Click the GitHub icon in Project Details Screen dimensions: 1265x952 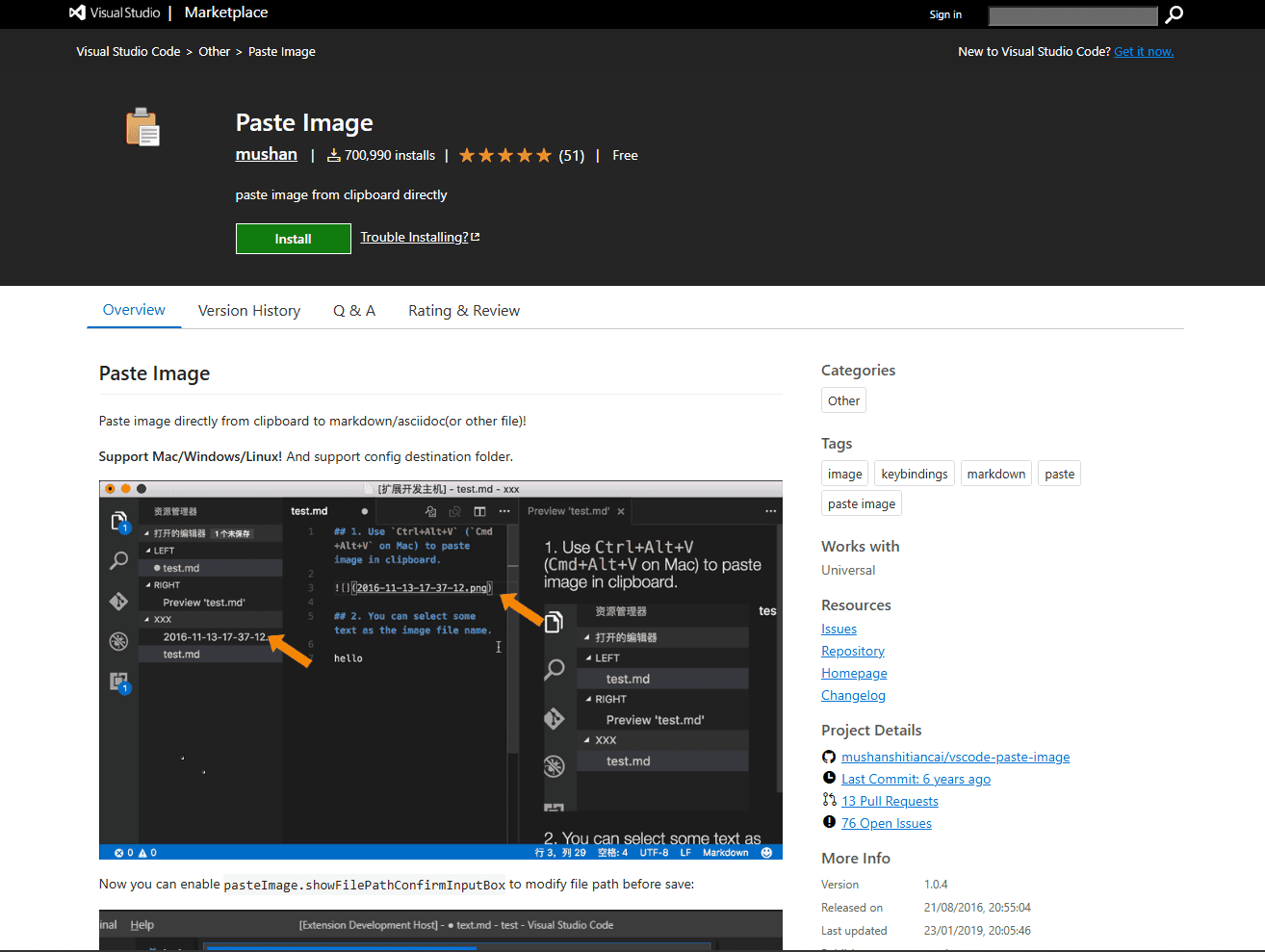point(829,757)
